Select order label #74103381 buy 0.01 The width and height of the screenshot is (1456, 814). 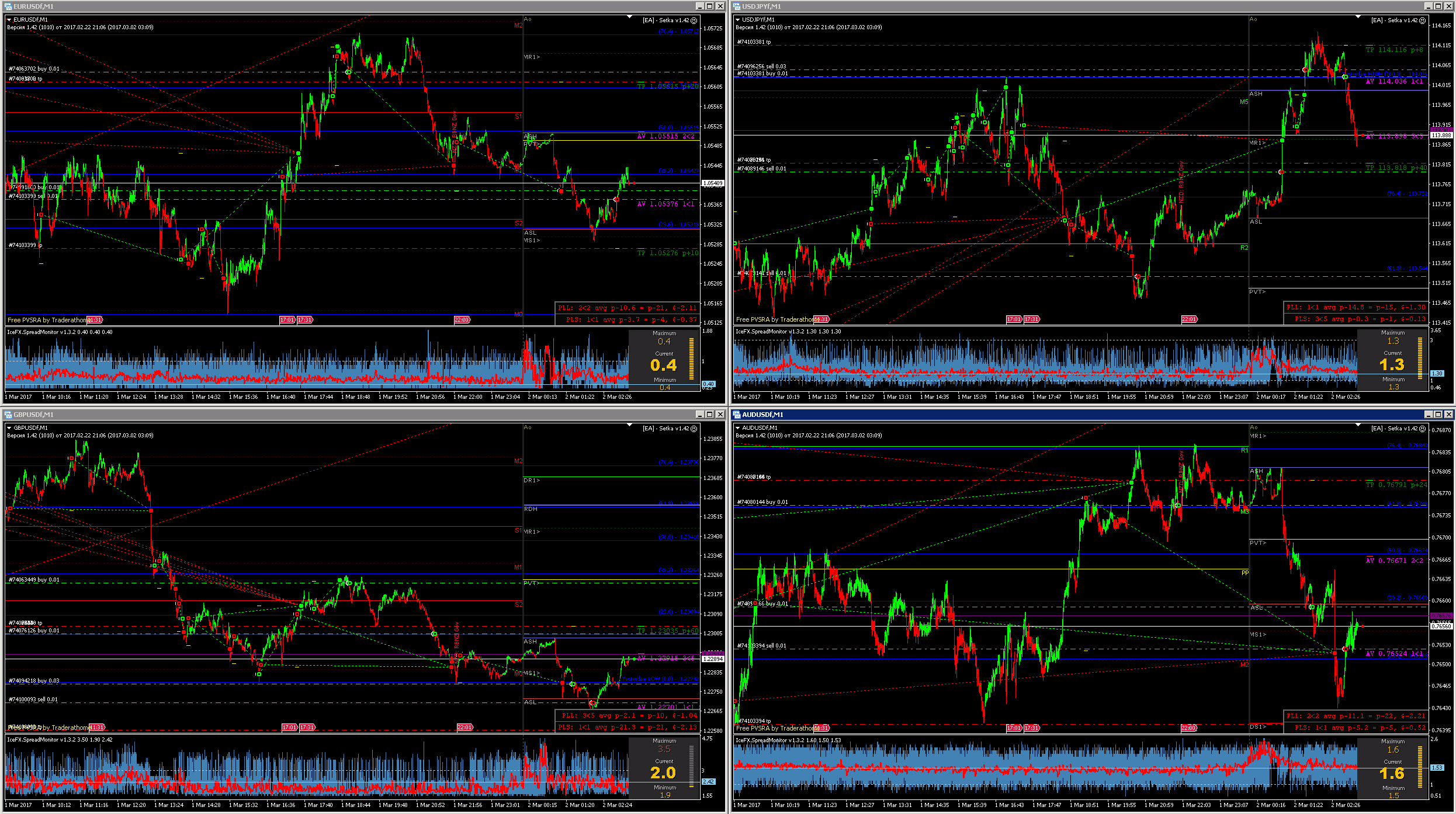[x=762, y=74]
